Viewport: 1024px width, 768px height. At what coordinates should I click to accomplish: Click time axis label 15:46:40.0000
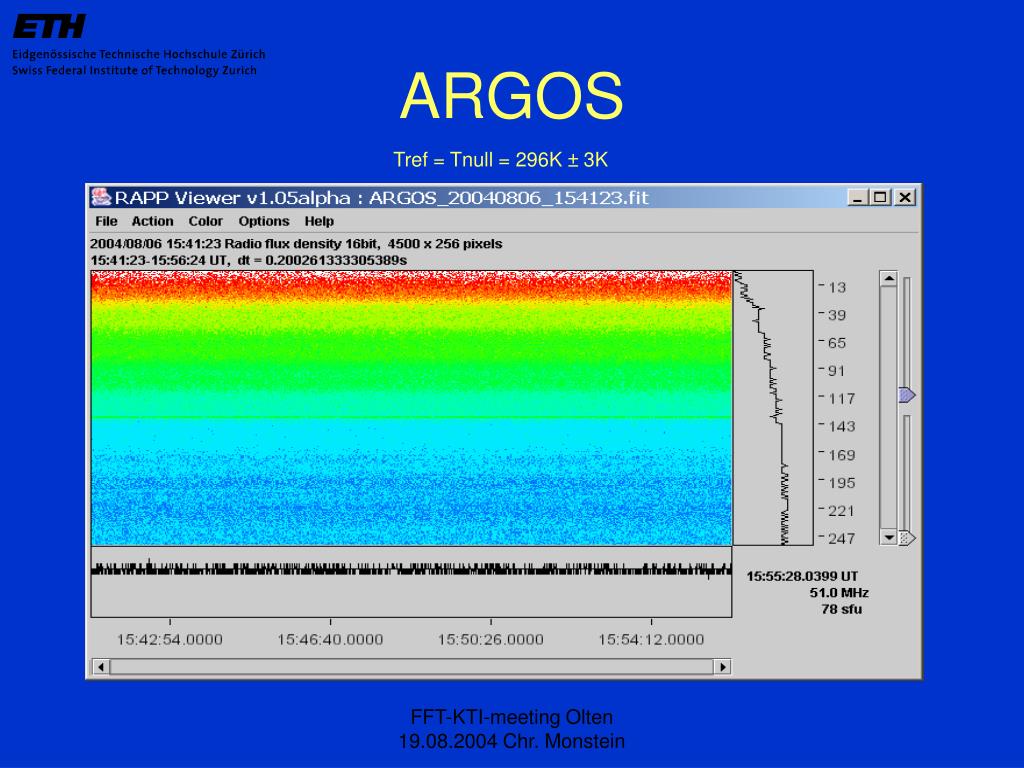330,640
